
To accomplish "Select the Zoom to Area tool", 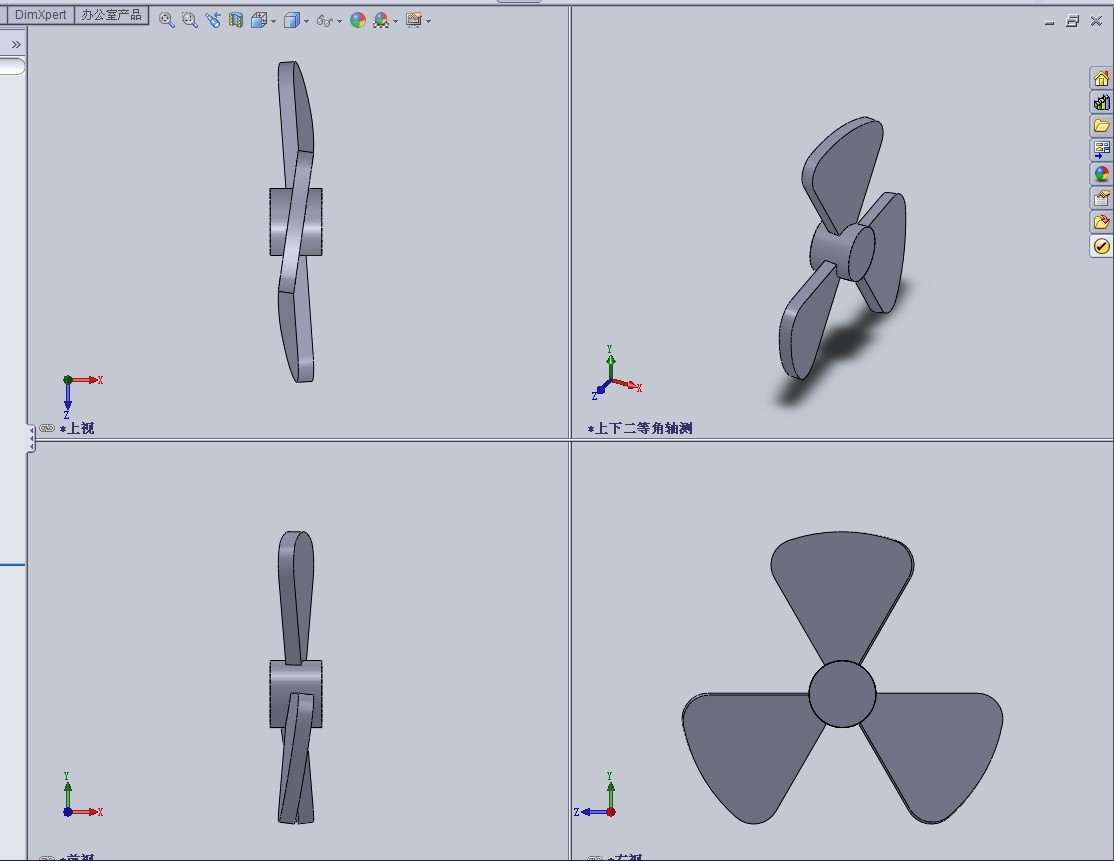I will pos(189,21).
